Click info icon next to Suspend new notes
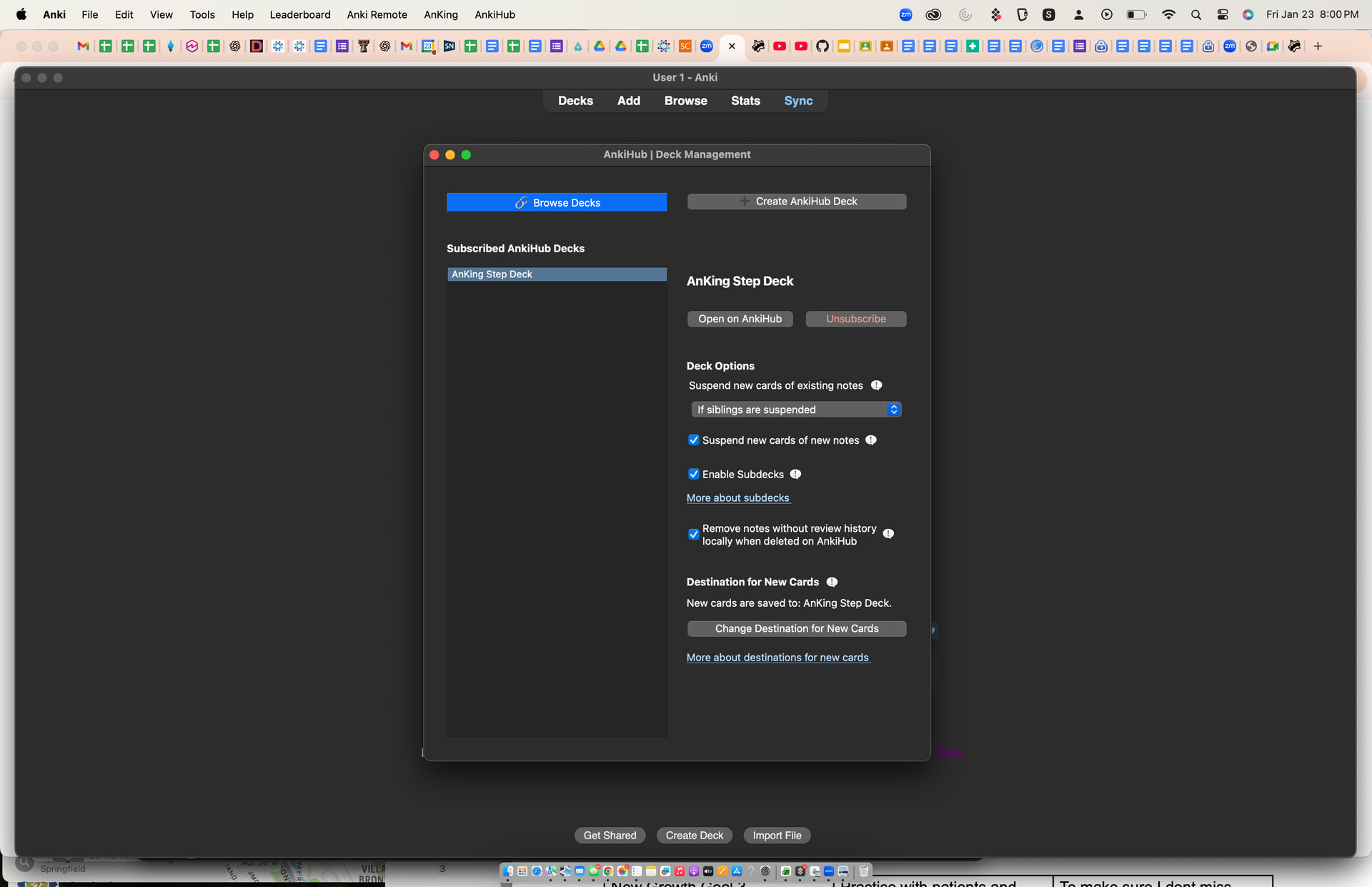The height and width of the screenshot is (887, 1372). 870,440
